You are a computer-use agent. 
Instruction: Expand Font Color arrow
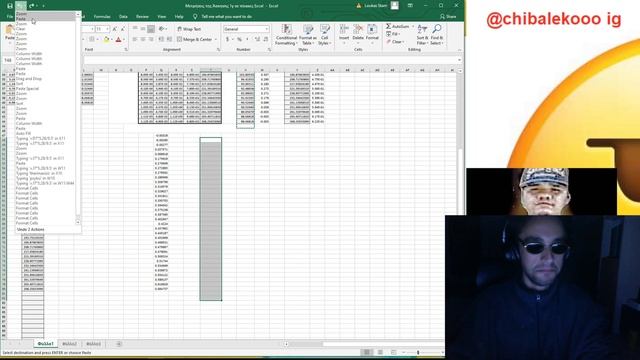124,40
